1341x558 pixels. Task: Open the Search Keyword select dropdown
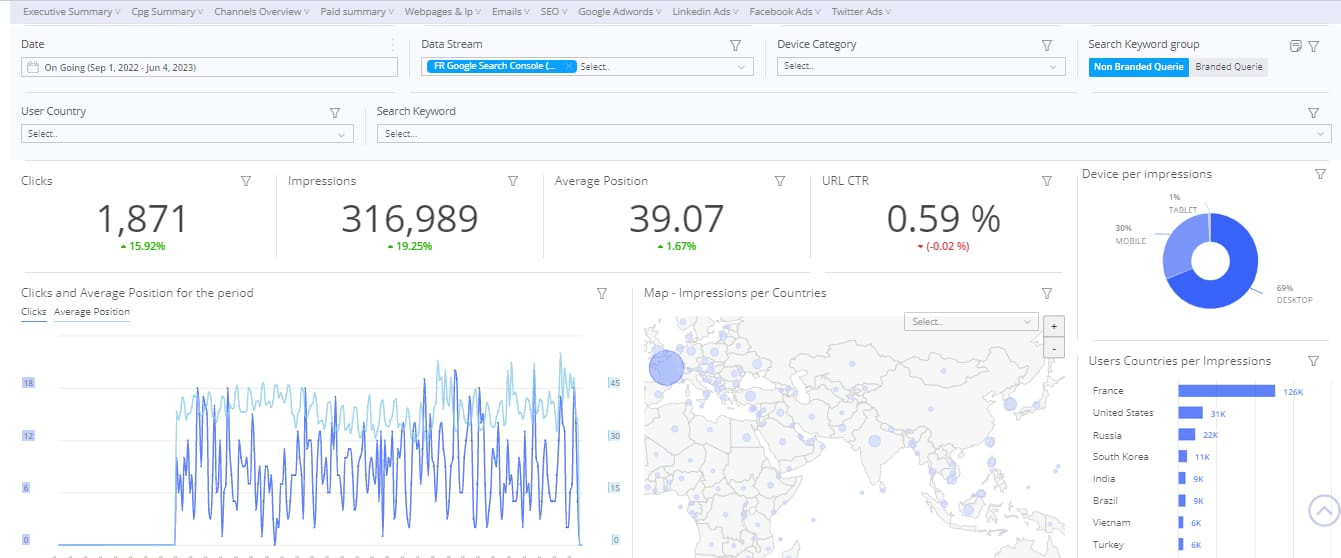click(x=855, y=134)
